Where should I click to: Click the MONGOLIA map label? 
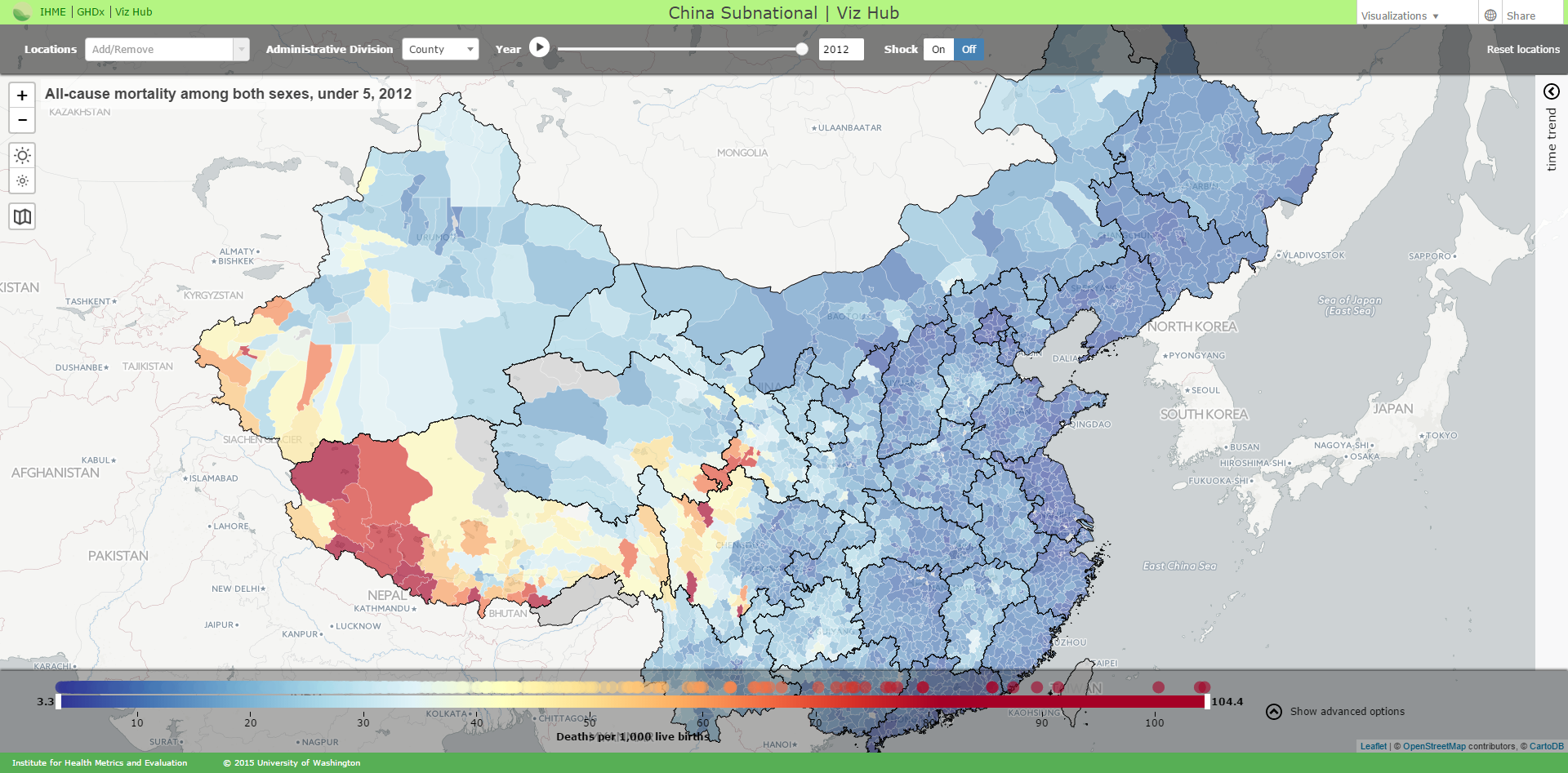click(x=742, y=153)
